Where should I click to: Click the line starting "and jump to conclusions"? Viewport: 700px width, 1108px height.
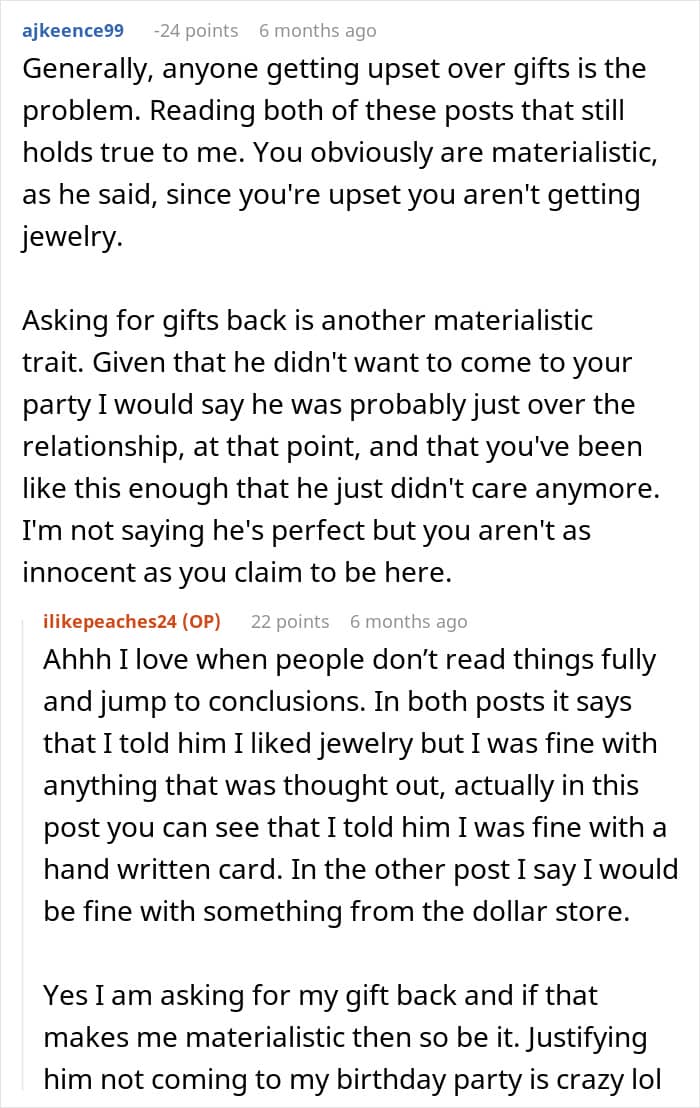click(337, 703)
